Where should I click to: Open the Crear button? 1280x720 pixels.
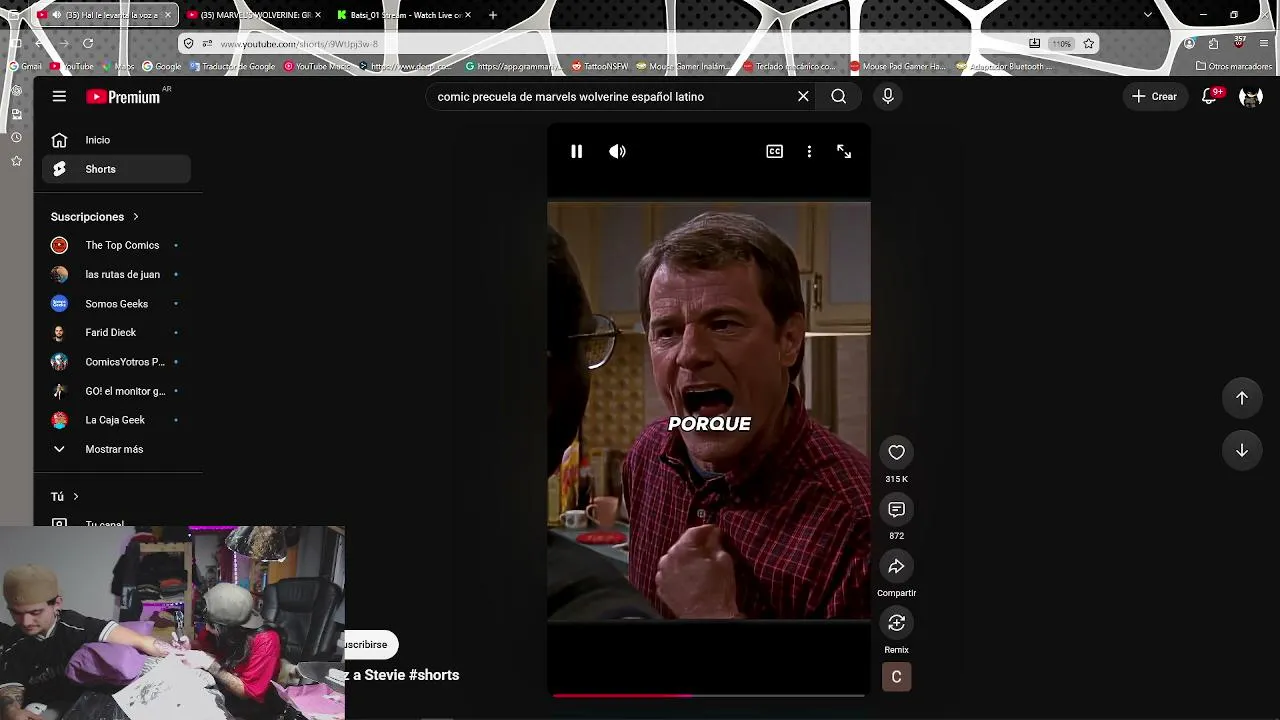[1154, 96]
